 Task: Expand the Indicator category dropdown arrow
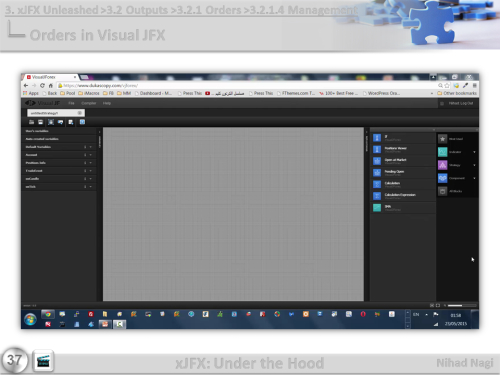474,152
